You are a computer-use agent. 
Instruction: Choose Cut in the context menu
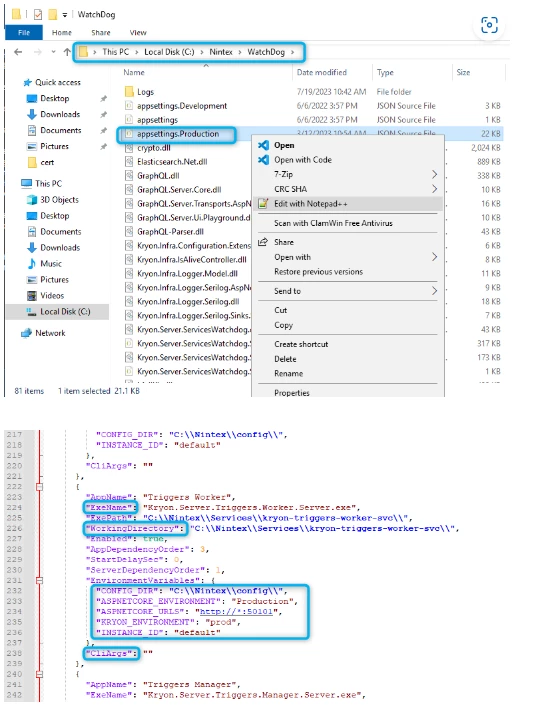coord(280,310)
